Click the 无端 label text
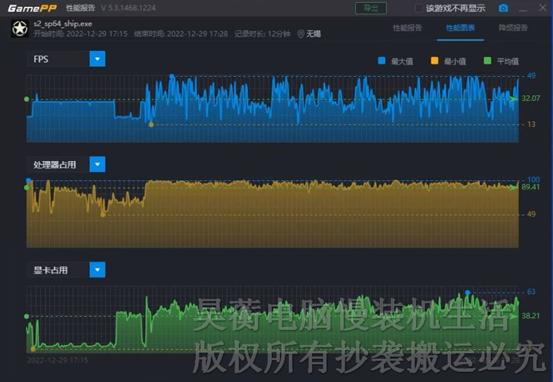The width and height of the screenshot is (553, 382). coord(314,34)
